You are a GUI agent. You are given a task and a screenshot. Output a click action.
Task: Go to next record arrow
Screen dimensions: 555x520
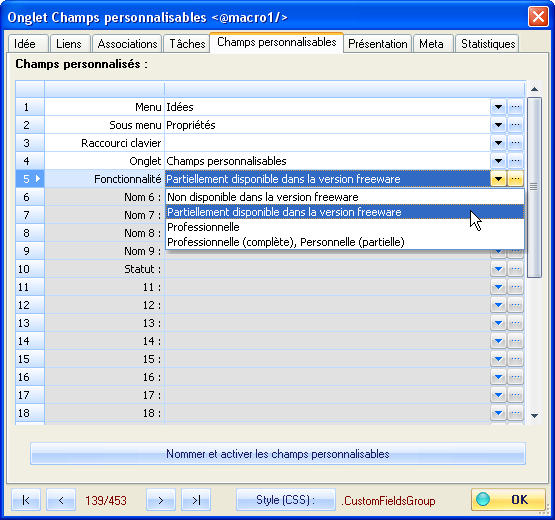(161, 500)
